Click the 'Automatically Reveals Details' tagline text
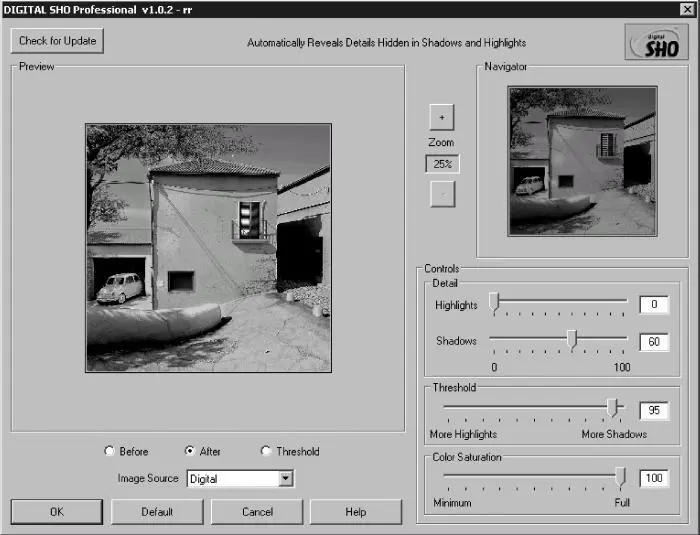The image size is (700, 535). point(387,43)
